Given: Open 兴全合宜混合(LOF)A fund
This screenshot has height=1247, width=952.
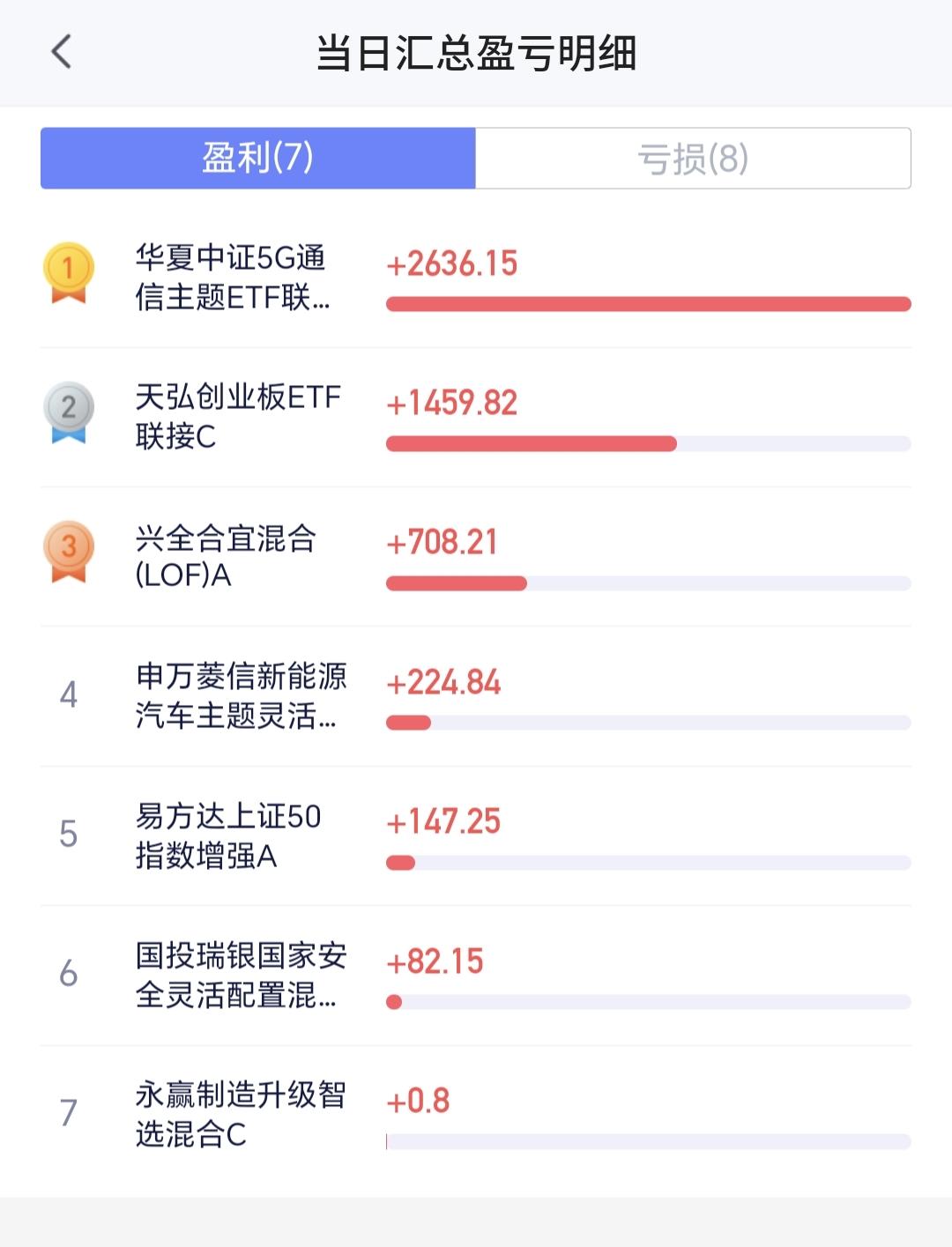Looking at the screenshot, I should point(226,556).
